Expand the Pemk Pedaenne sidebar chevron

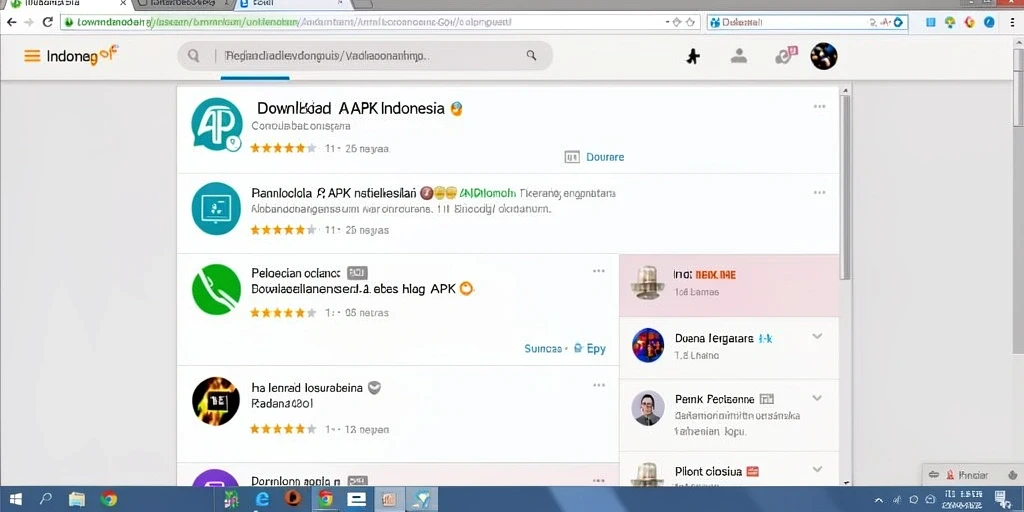pos(816,398)
